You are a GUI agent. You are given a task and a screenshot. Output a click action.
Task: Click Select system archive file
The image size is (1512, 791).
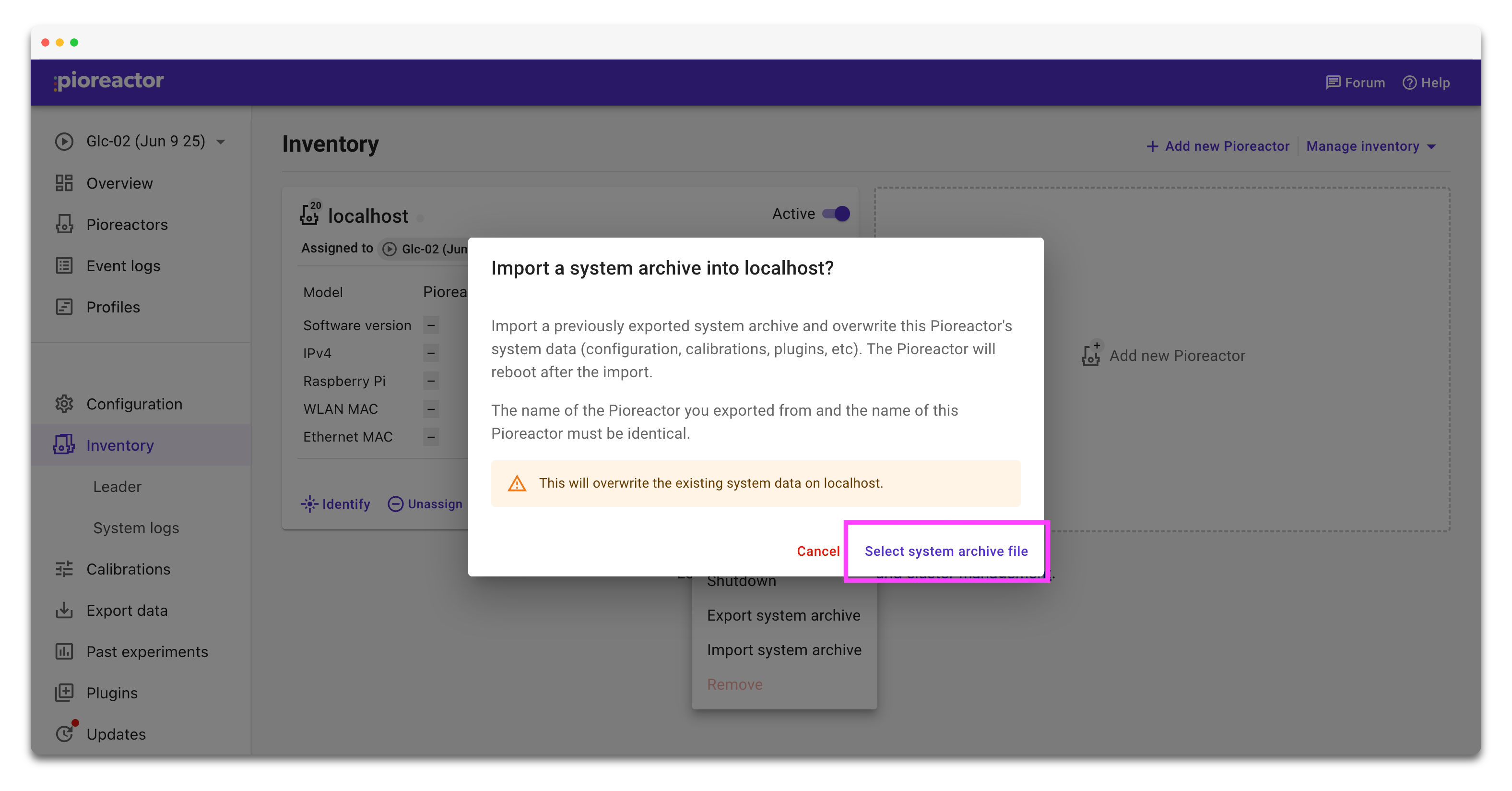point(945,551)
